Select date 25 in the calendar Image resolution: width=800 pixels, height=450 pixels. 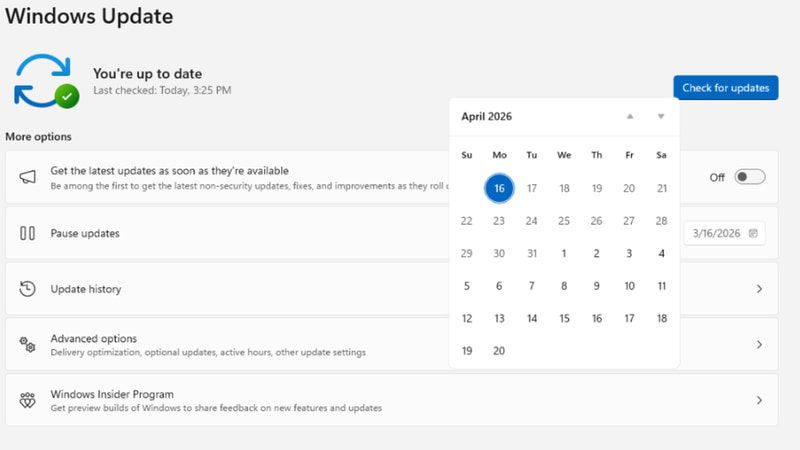(x=564, y=221)
